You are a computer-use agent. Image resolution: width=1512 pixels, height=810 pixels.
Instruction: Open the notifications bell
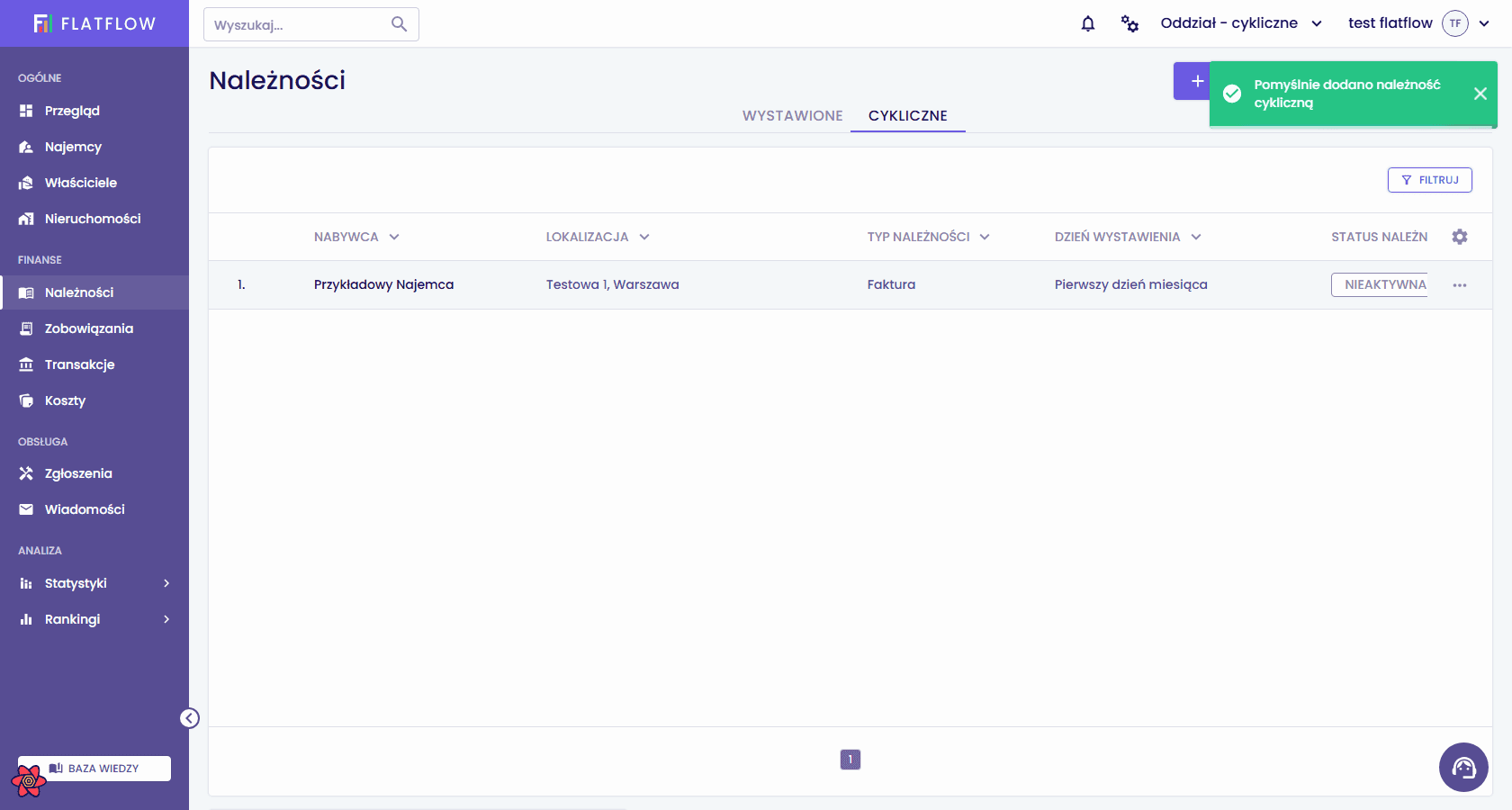point(1088,23)
